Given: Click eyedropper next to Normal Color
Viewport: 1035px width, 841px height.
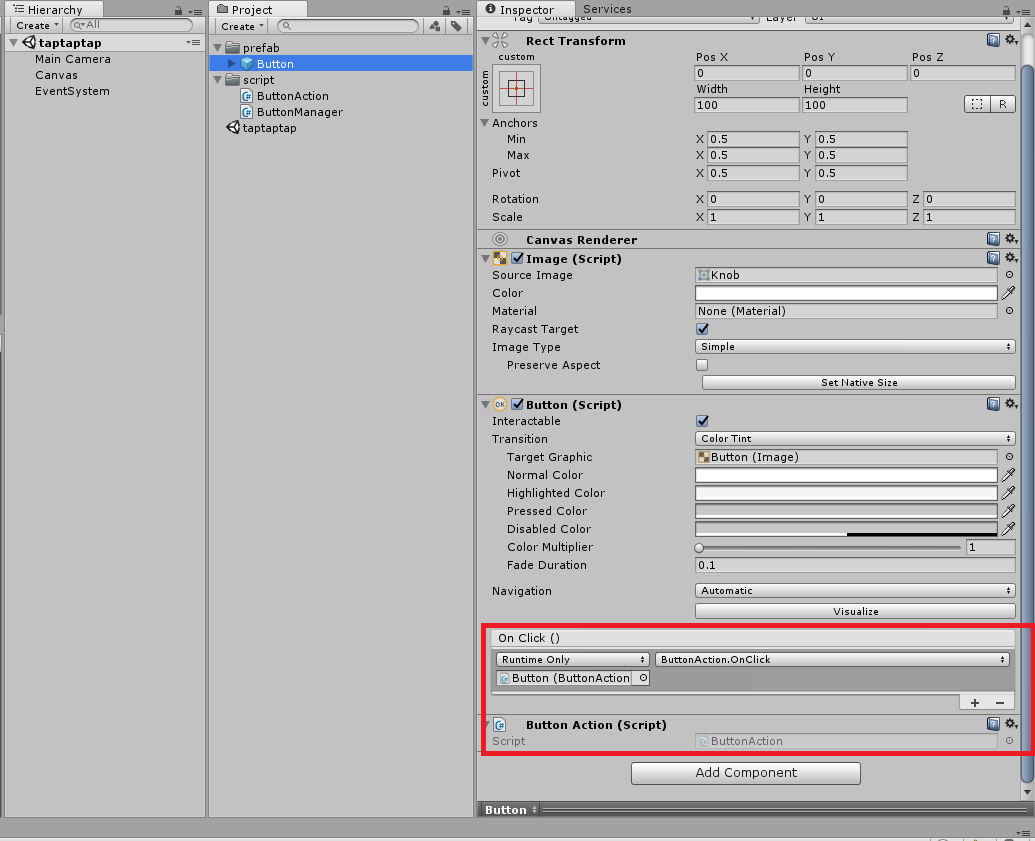Looking at the screenshot, I should [1009, 475].
